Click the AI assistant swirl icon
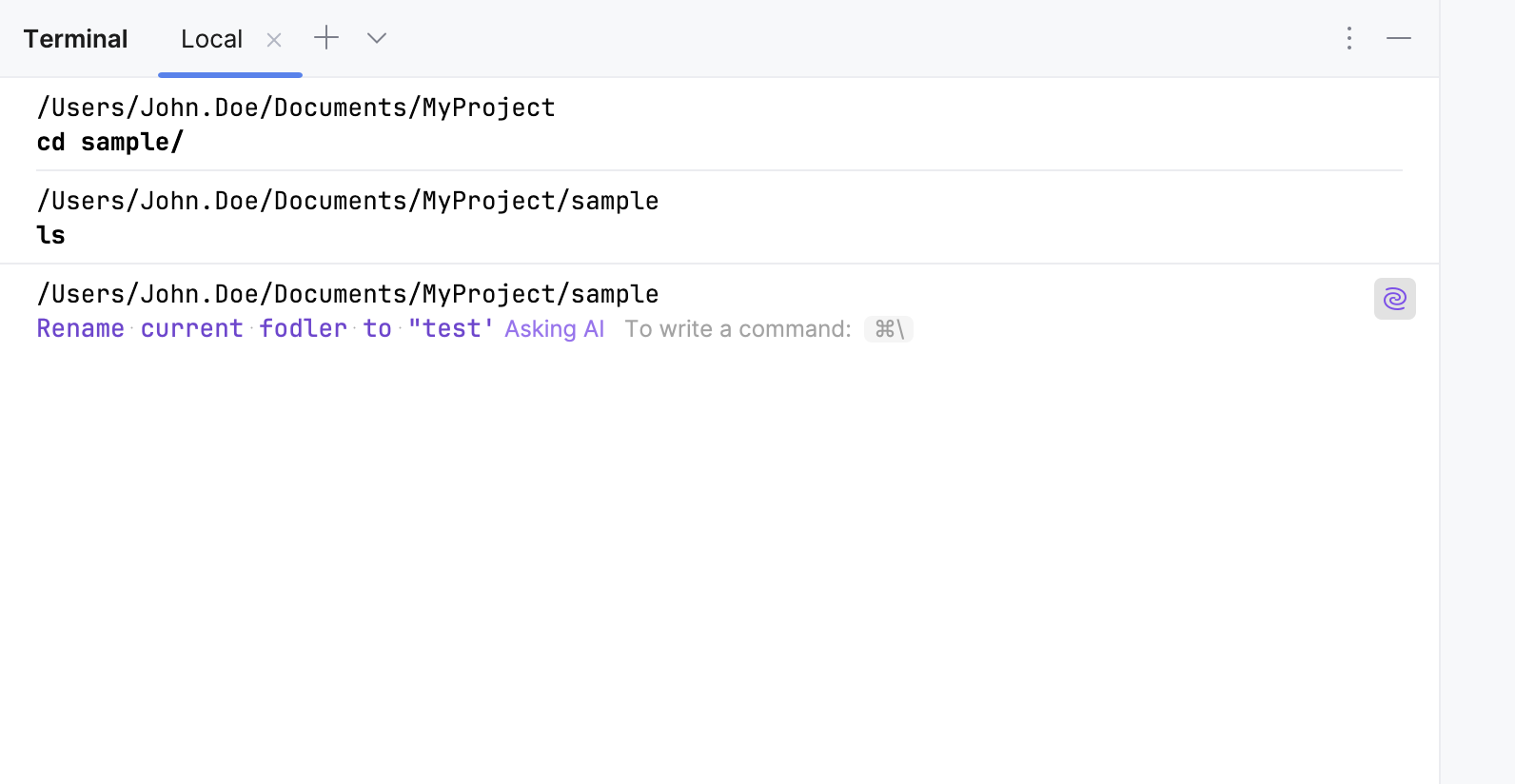 (x=1394, y=299)
